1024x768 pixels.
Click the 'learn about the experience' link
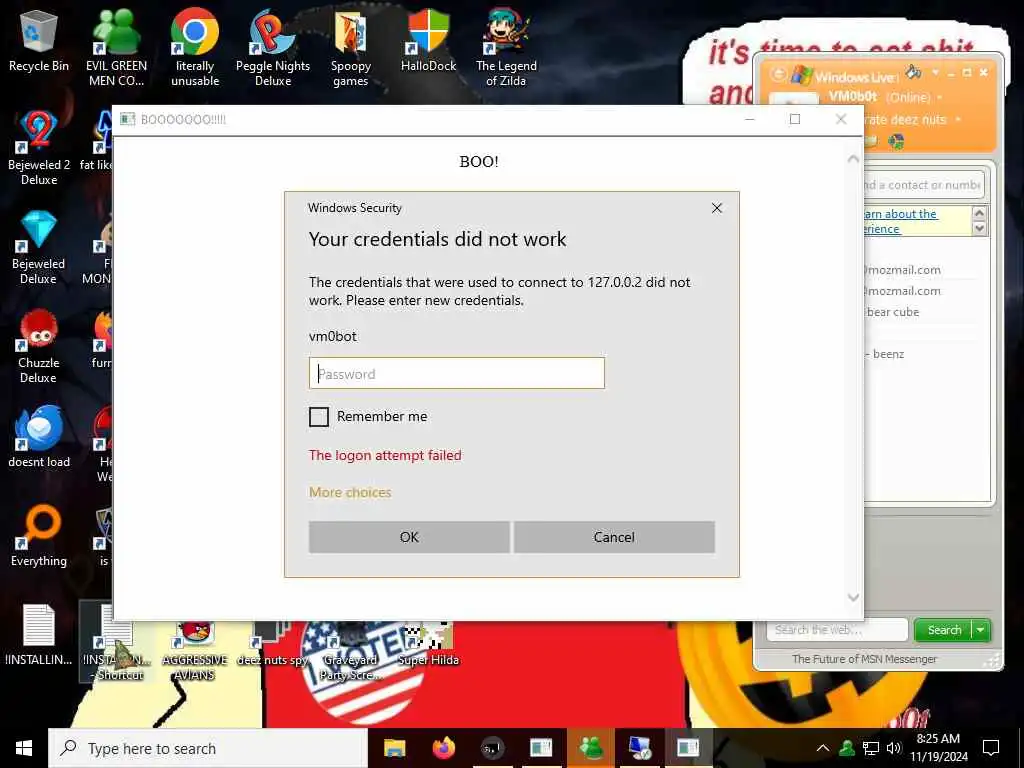pyautogui.click(x=901, y=221)
